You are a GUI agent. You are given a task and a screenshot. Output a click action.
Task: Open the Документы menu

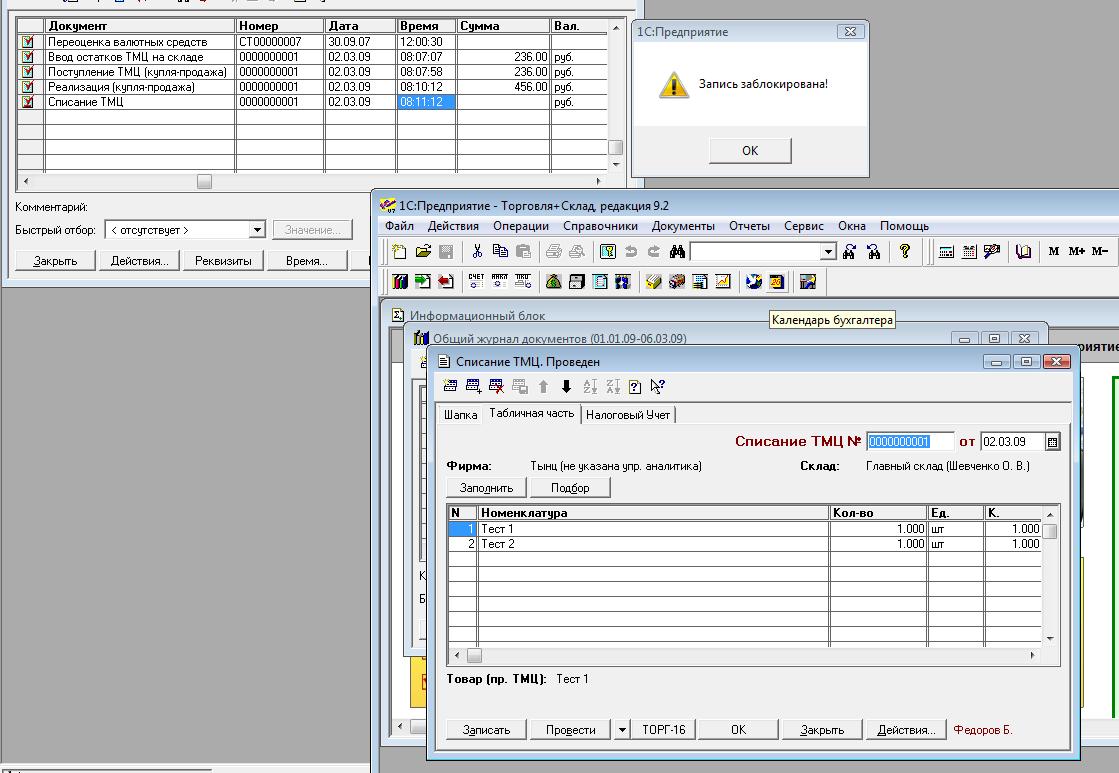coord(683,226)
